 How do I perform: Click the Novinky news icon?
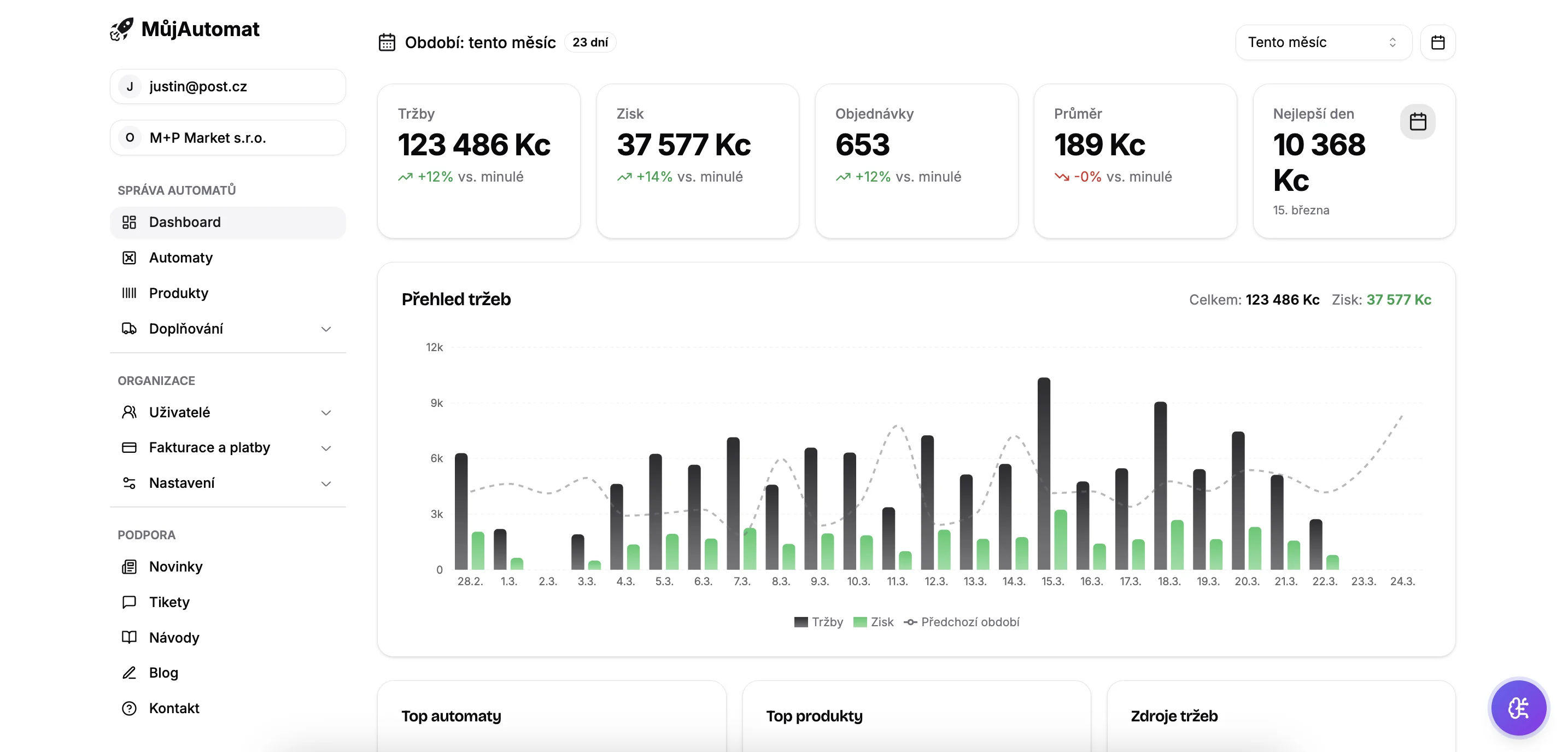[x=128, y=566]
